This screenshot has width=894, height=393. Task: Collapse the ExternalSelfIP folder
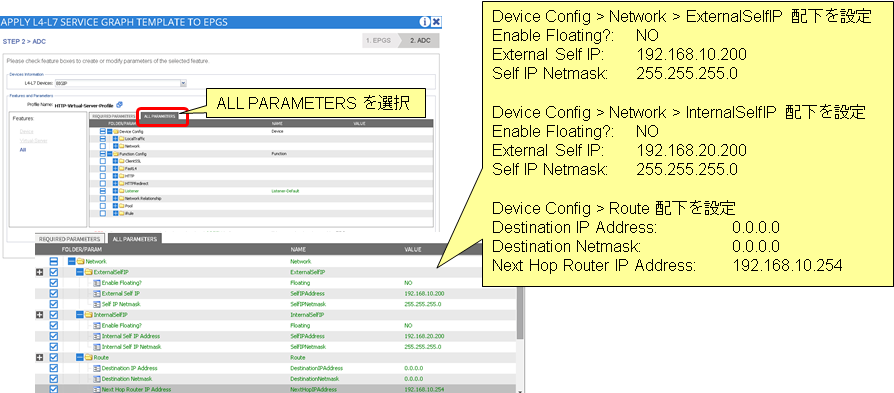(x=80, y=273)
